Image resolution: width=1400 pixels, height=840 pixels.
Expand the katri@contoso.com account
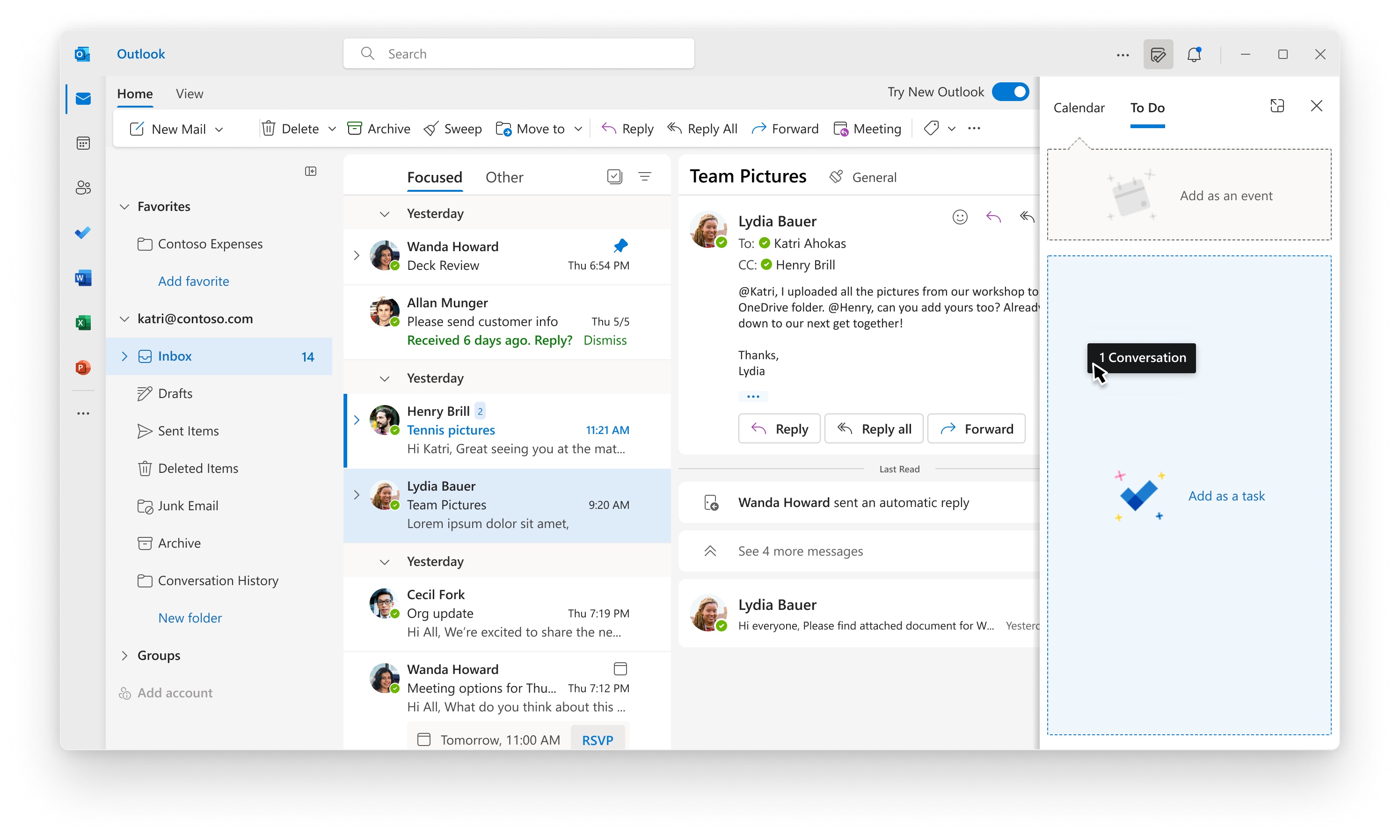click(123, 318)
